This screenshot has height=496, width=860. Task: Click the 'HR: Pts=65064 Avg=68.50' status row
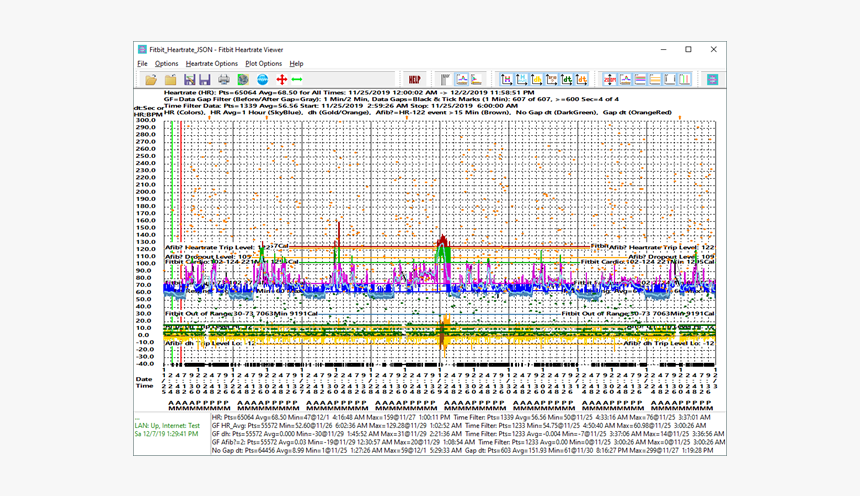tap(461, 418)
